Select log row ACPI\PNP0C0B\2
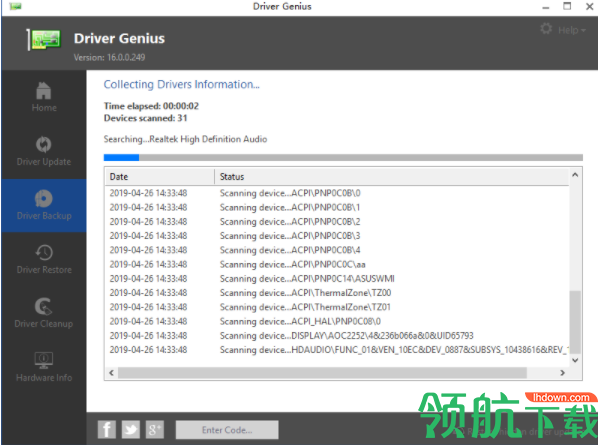 pos(337,222)
